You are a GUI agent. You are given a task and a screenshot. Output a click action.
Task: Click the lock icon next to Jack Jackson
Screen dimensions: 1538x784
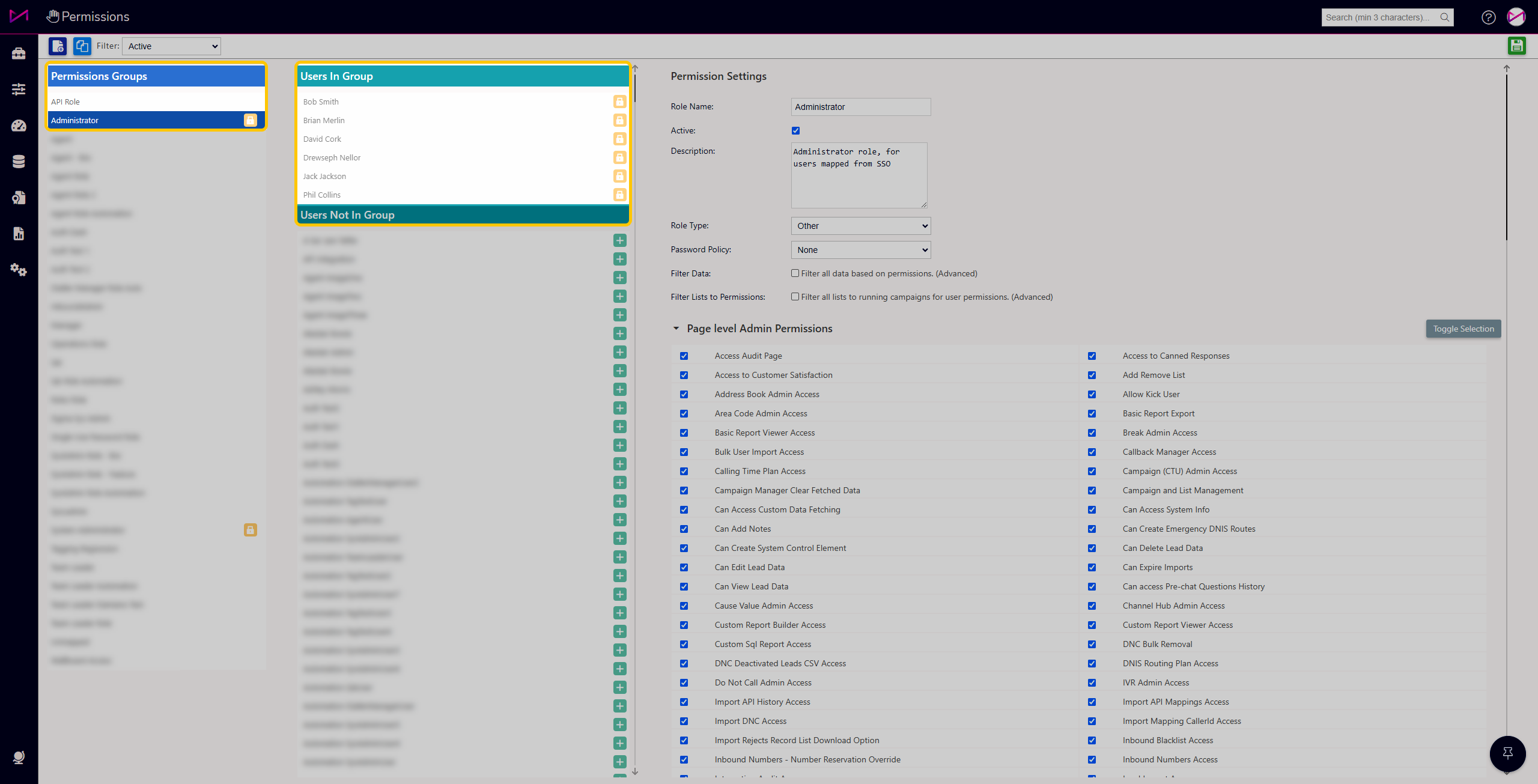[619, 176]
